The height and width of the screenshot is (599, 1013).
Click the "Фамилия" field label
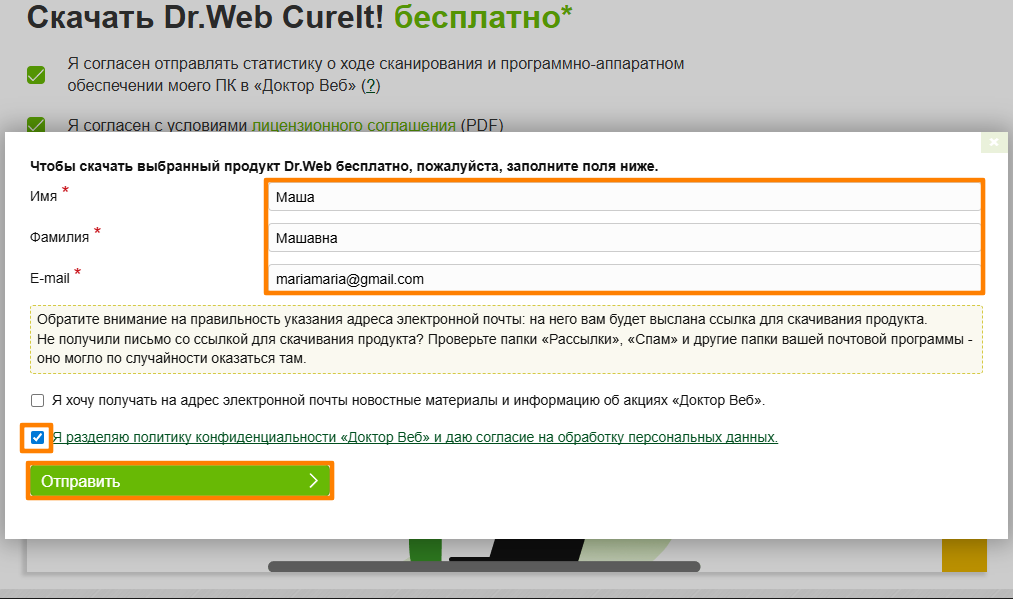[59, 238]
